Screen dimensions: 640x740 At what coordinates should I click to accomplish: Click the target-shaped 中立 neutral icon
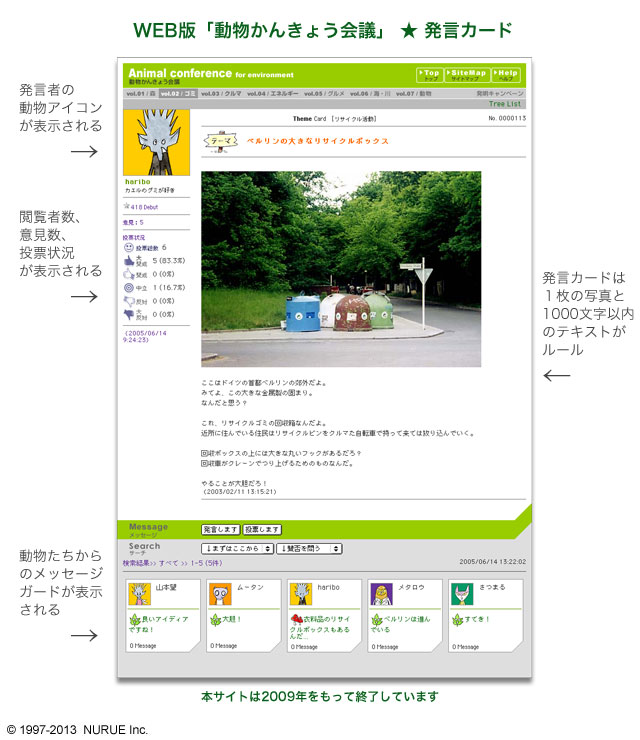point(128,287)
